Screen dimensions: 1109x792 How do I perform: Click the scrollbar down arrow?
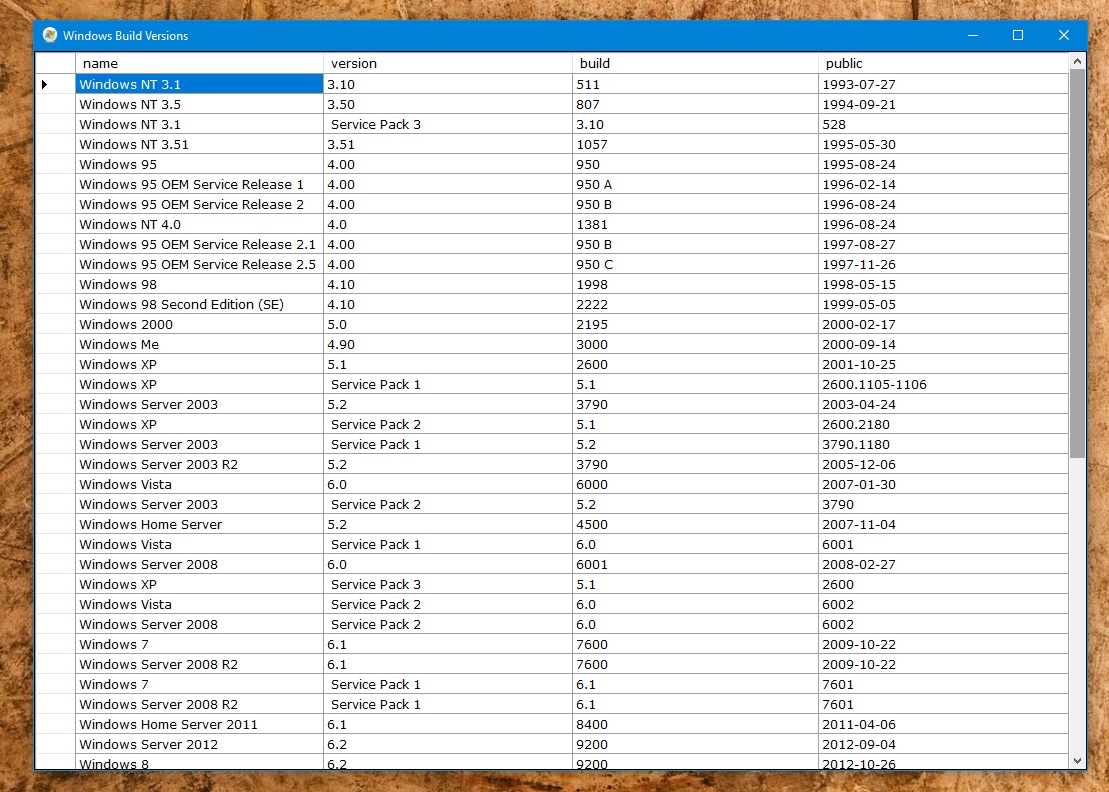tap(1077, 761)
